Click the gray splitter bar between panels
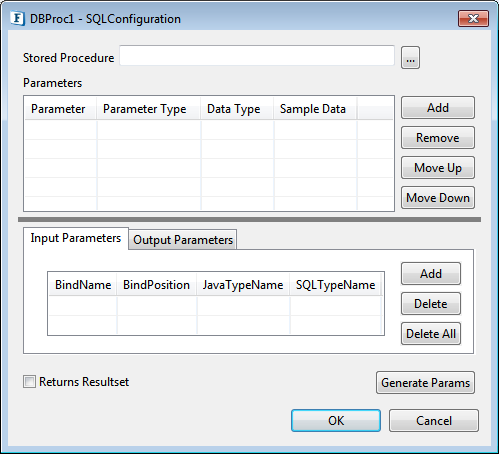Screen dimensions: 499x454 [x=249, y=219]
